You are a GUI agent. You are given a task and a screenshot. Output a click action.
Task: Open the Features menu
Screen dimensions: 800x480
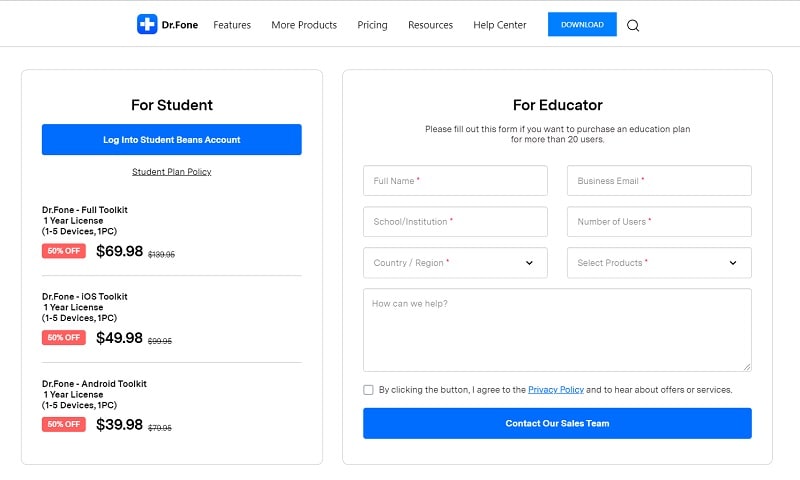(x=232, y=25)
